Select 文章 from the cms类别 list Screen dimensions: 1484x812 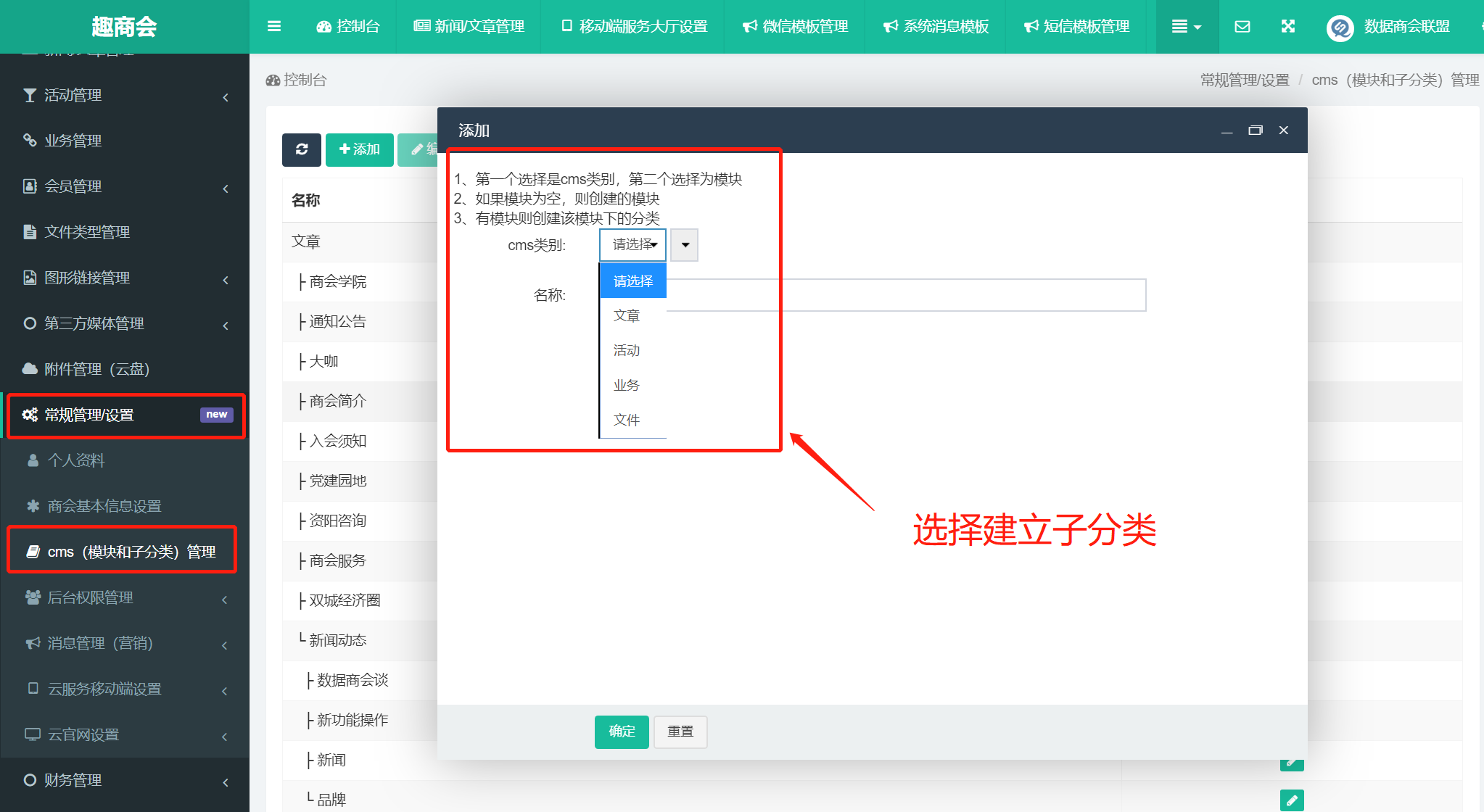coord(627,315)
